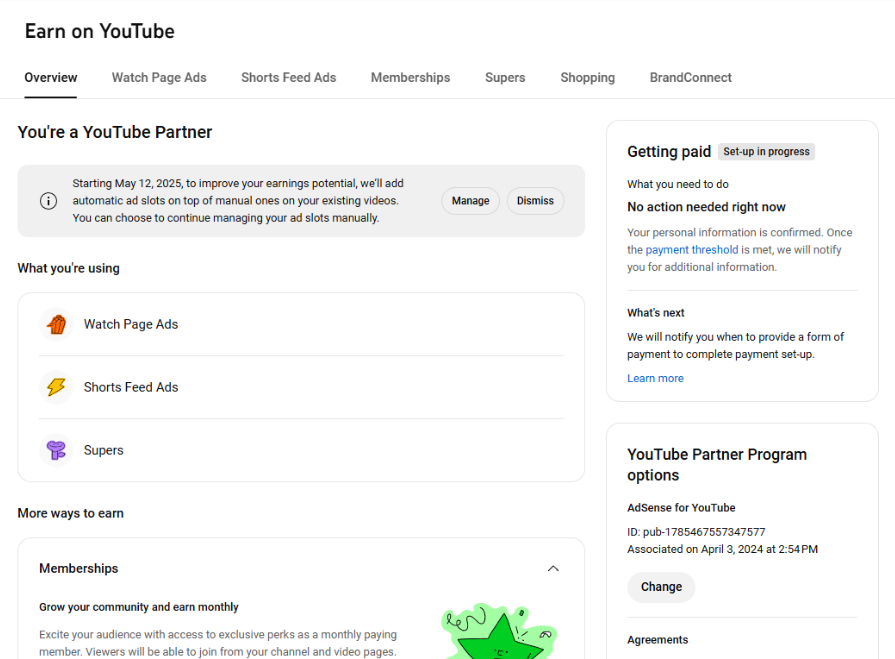Image resolution: width=895 pixels, height=659 pixels.
Task: Click the Manage button in the notice
Action: [470, 201]
